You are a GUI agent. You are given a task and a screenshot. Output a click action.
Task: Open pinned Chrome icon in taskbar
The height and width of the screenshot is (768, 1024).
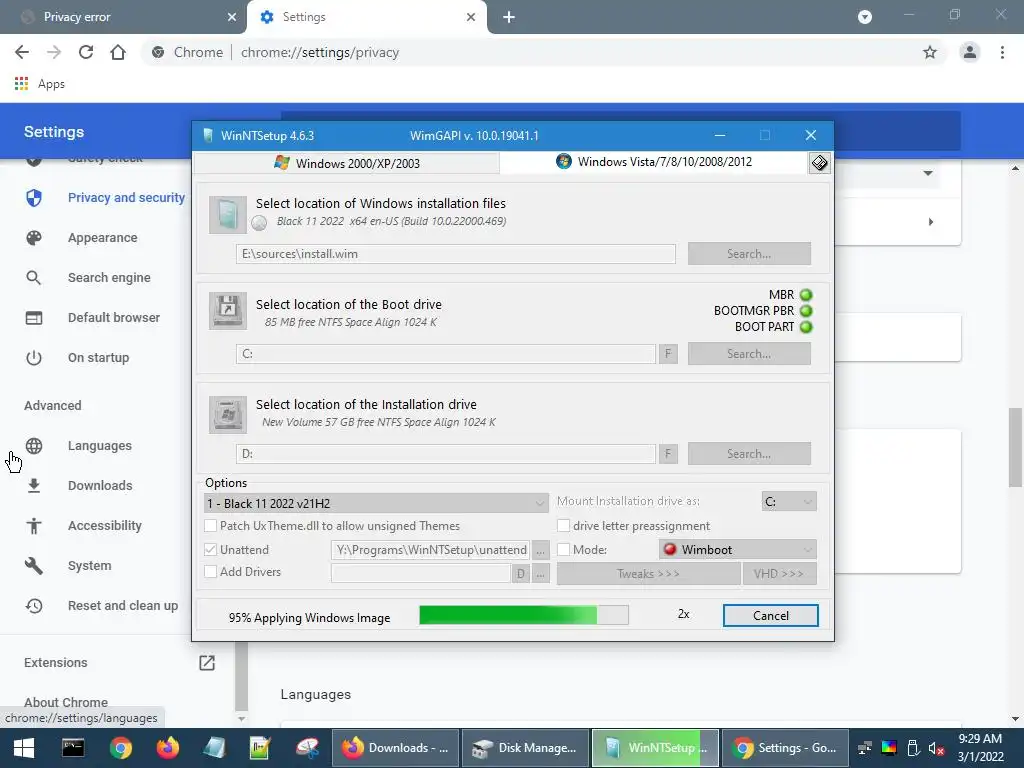120,748
